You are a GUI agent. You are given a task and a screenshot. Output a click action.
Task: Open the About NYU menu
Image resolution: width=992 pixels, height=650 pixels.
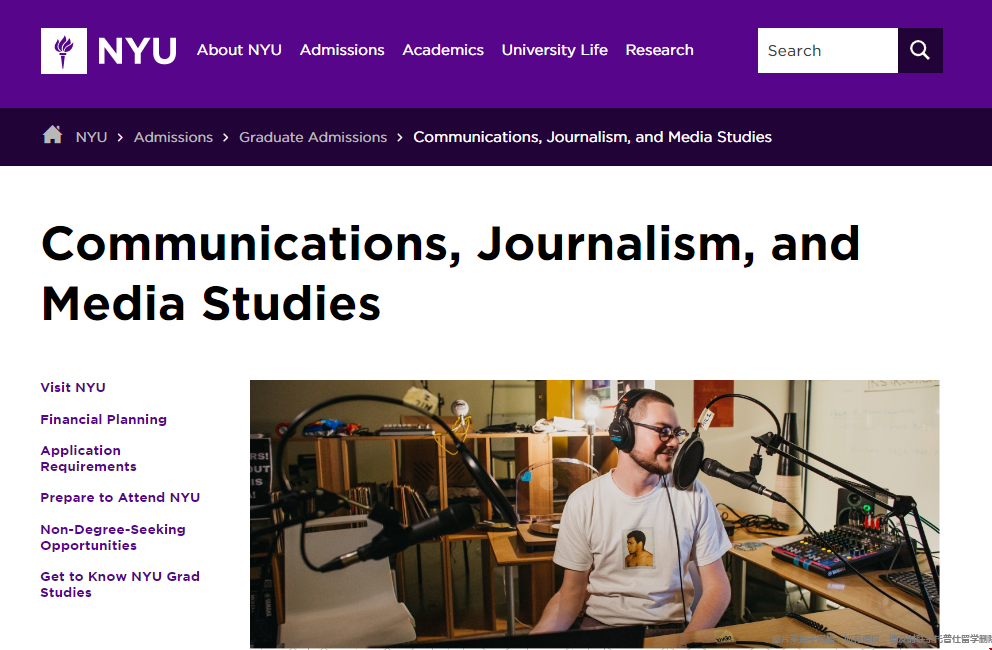click(x=239, y=50)
